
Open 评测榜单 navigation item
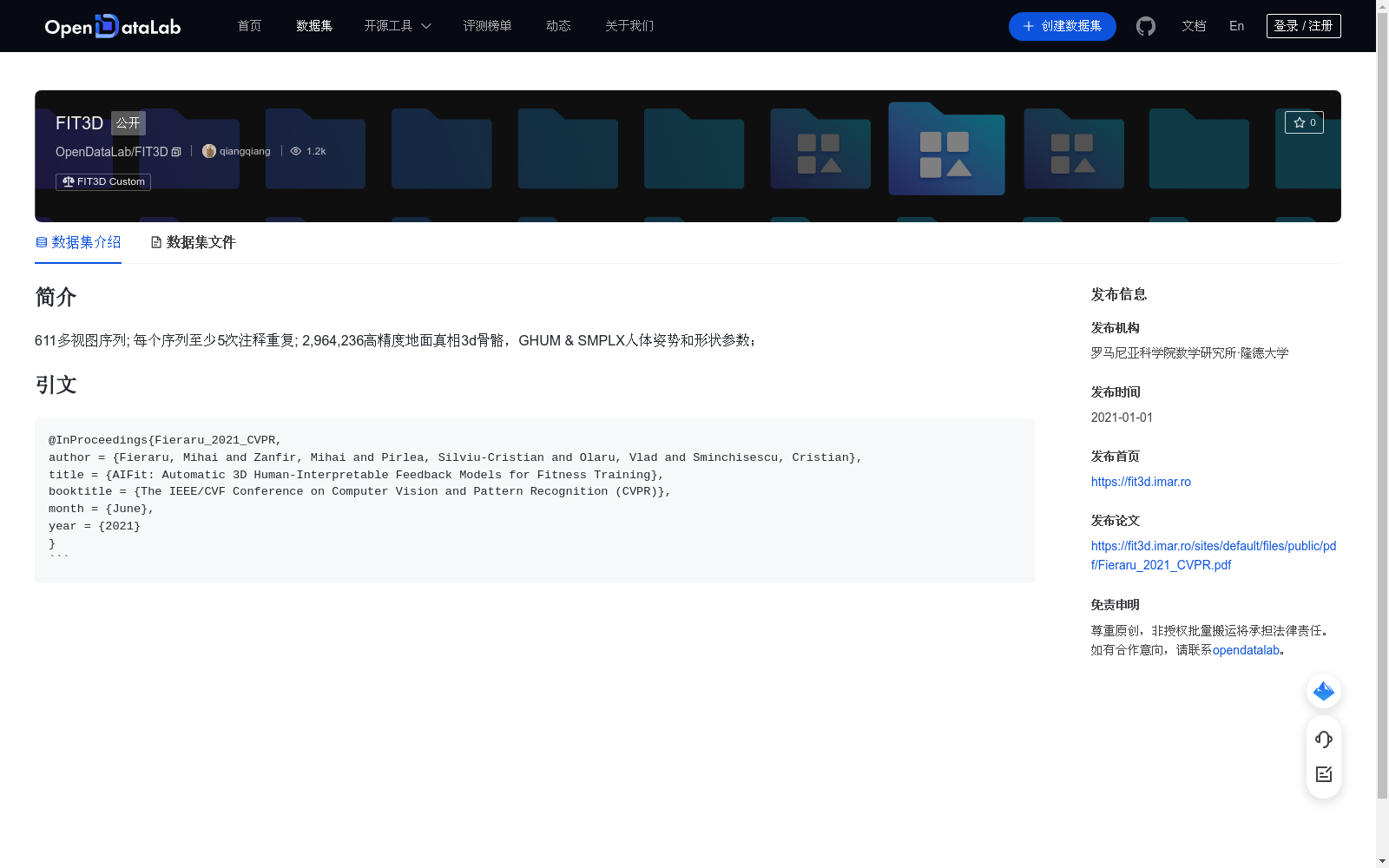(487, 26)
